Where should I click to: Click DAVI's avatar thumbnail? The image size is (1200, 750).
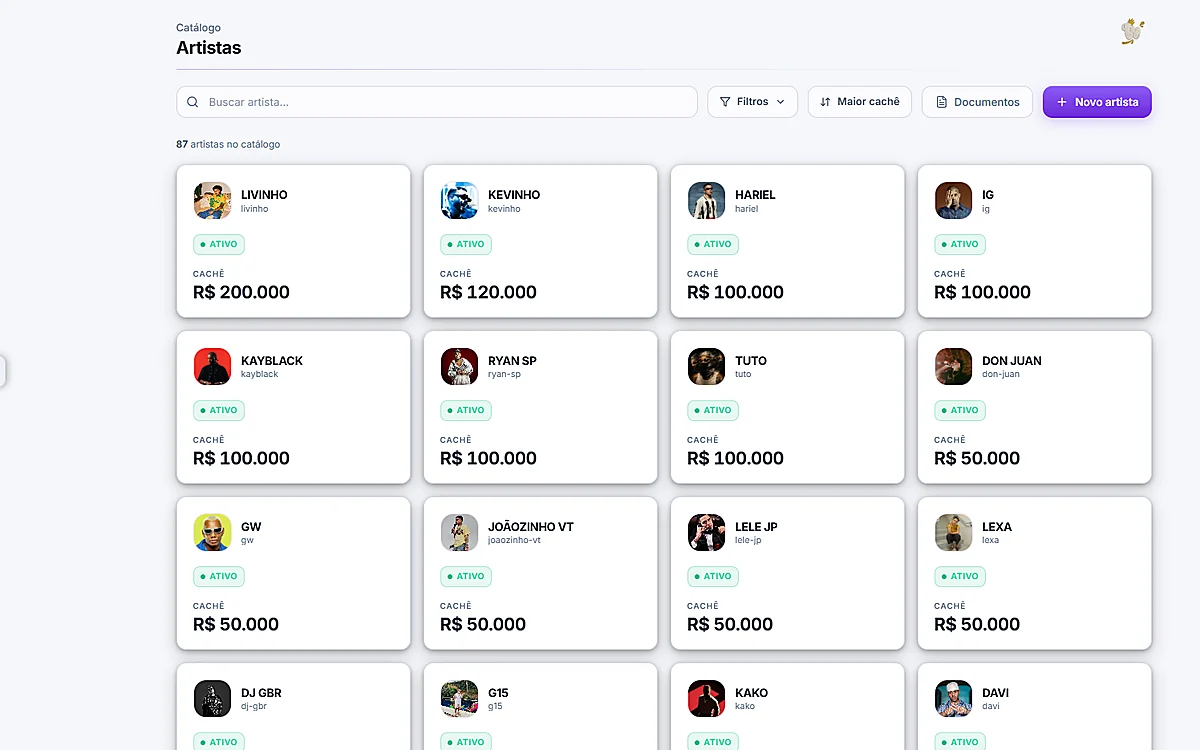953,698
